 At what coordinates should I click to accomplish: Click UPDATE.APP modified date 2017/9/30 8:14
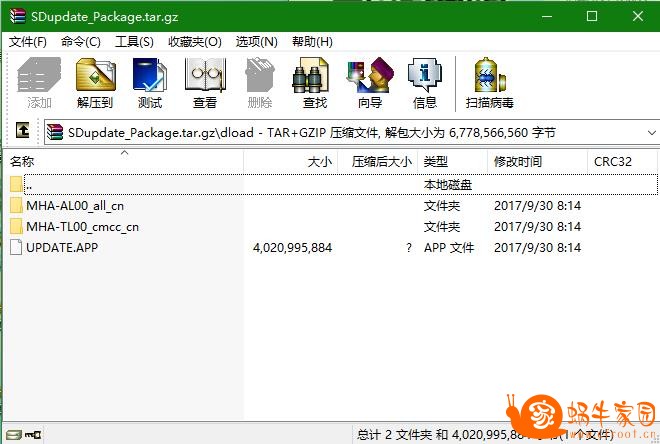tap(538, 247)
